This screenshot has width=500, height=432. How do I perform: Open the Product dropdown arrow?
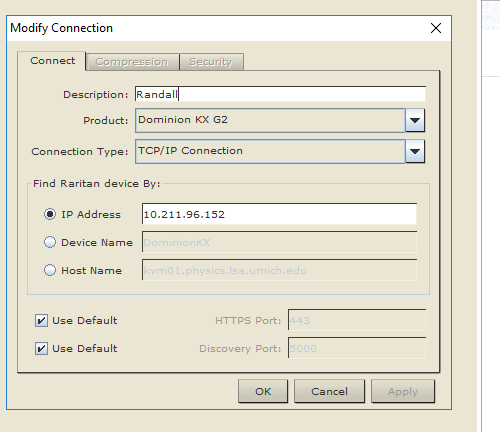pos(415,120)
